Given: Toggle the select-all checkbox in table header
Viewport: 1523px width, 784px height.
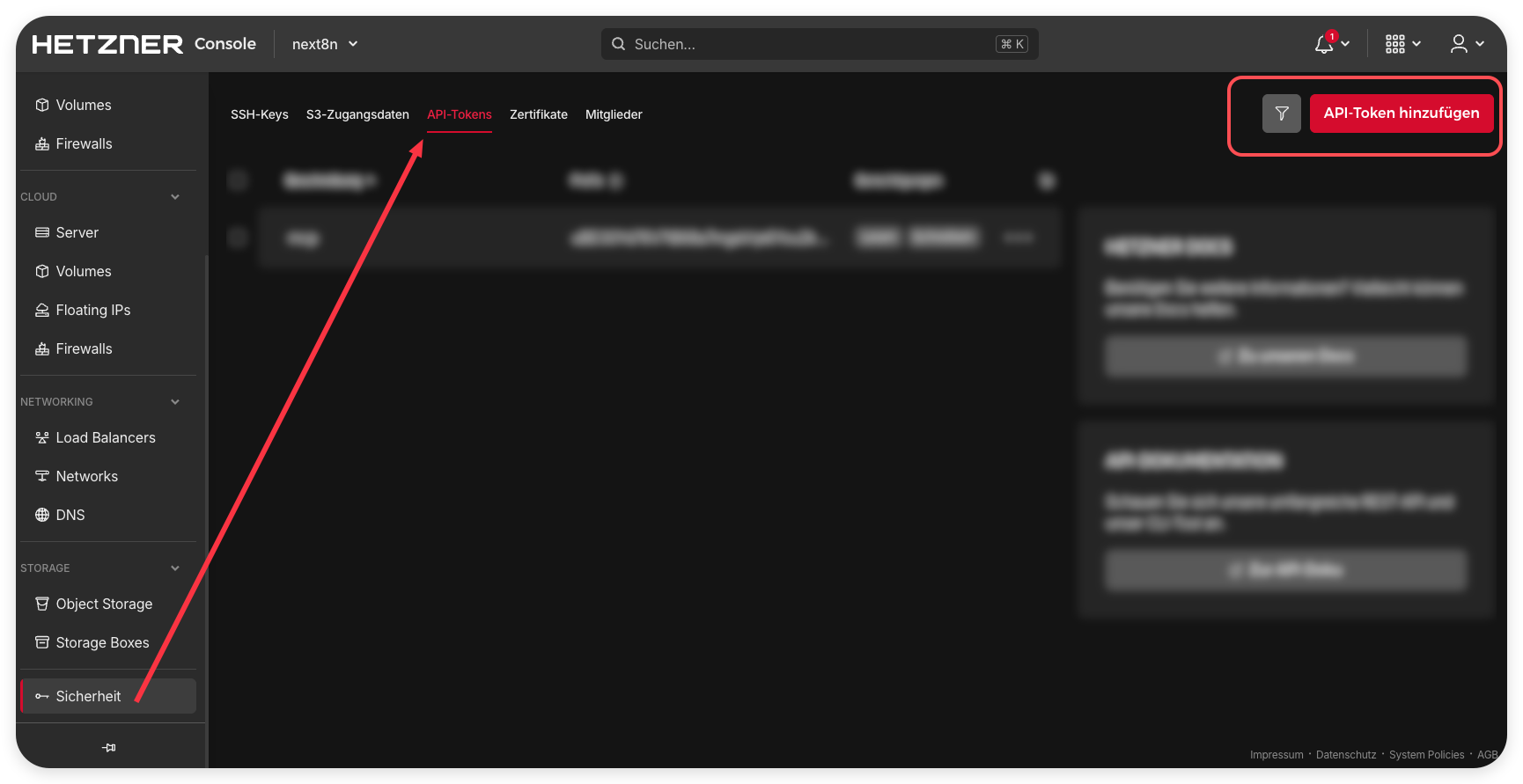Looking at the screenshot, I should 238,180.
